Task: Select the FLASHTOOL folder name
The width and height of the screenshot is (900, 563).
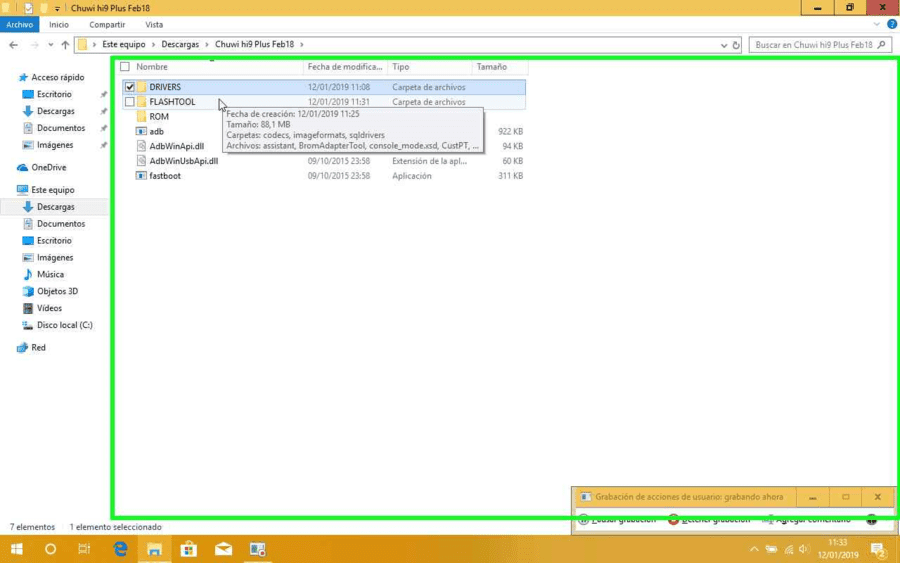Action: (172, 102)
